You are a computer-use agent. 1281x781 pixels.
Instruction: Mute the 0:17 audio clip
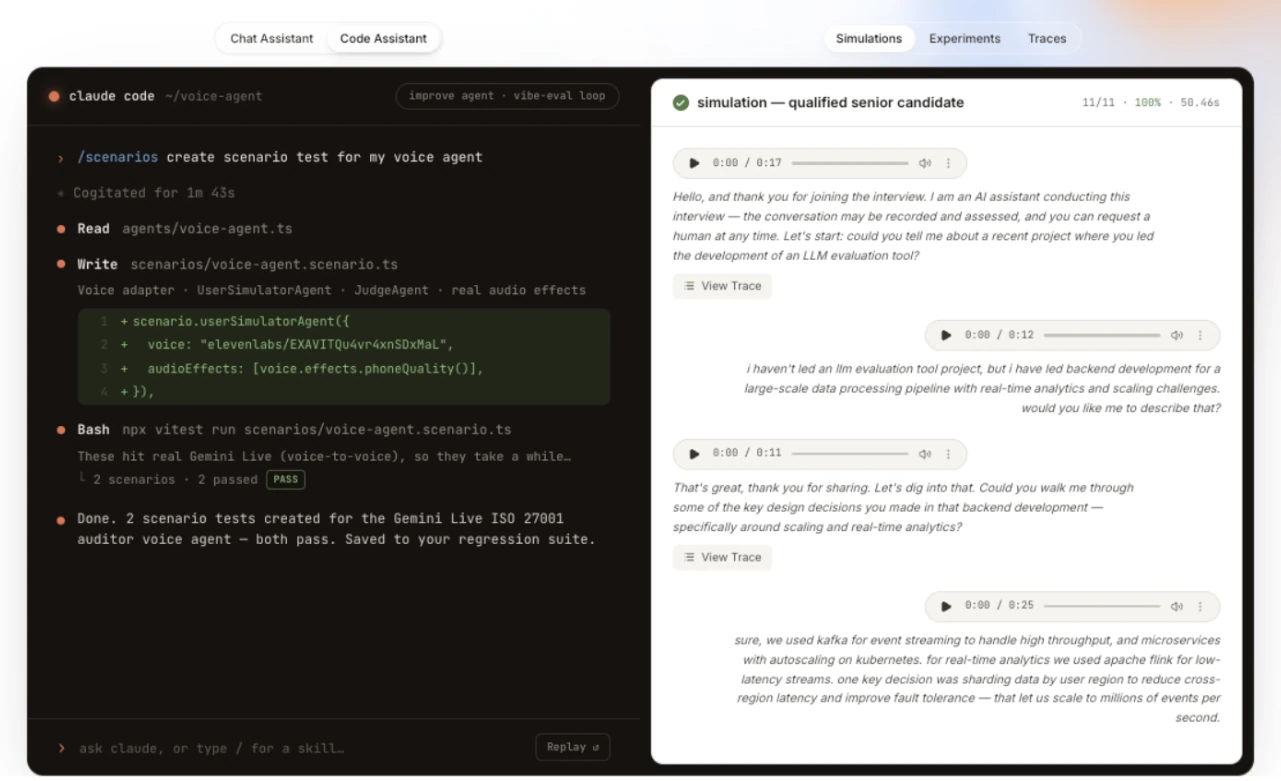[x=924, y=163]
